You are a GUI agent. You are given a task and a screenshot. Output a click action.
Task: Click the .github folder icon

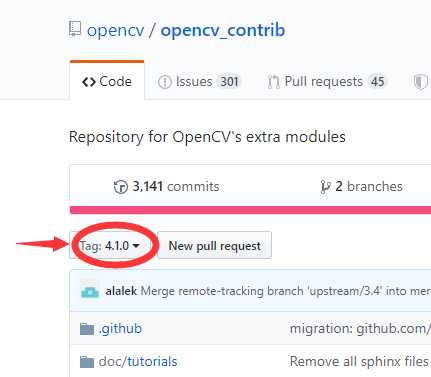87,329
